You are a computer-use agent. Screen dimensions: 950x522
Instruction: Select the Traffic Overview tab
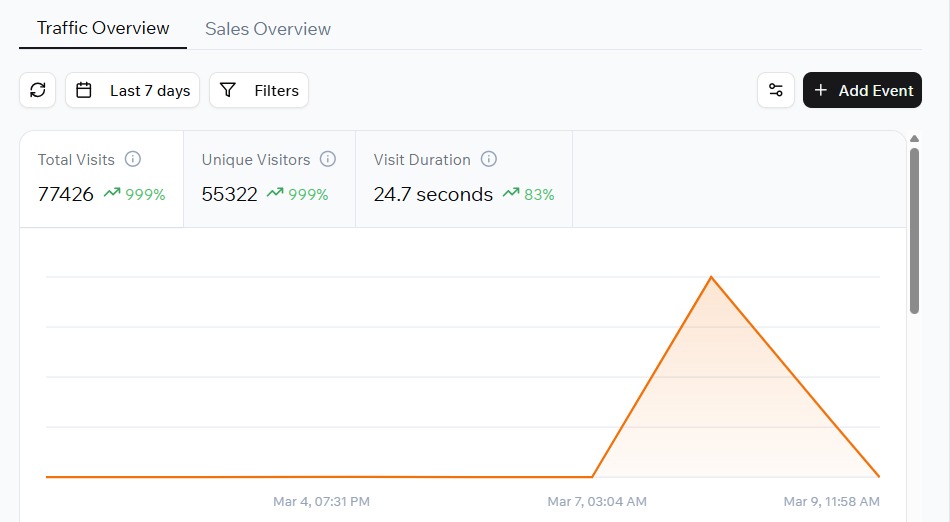coord(103,28)
